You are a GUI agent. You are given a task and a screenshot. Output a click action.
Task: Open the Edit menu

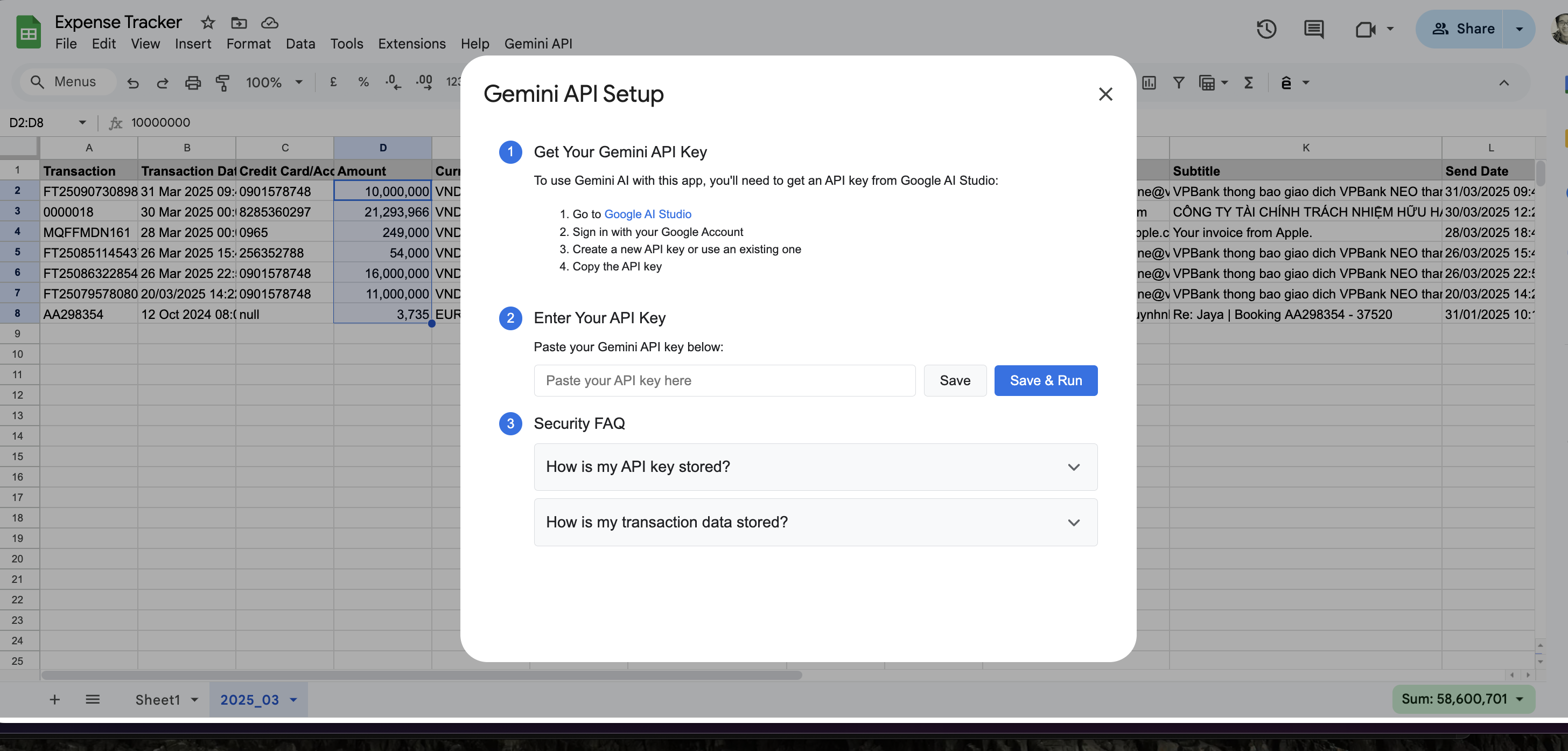point(103,44)
